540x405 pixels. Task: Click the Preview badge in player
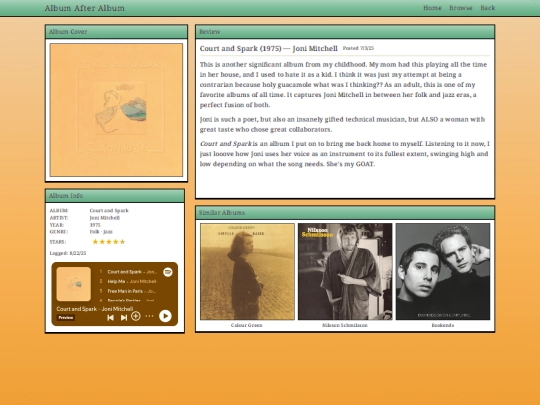65,318
